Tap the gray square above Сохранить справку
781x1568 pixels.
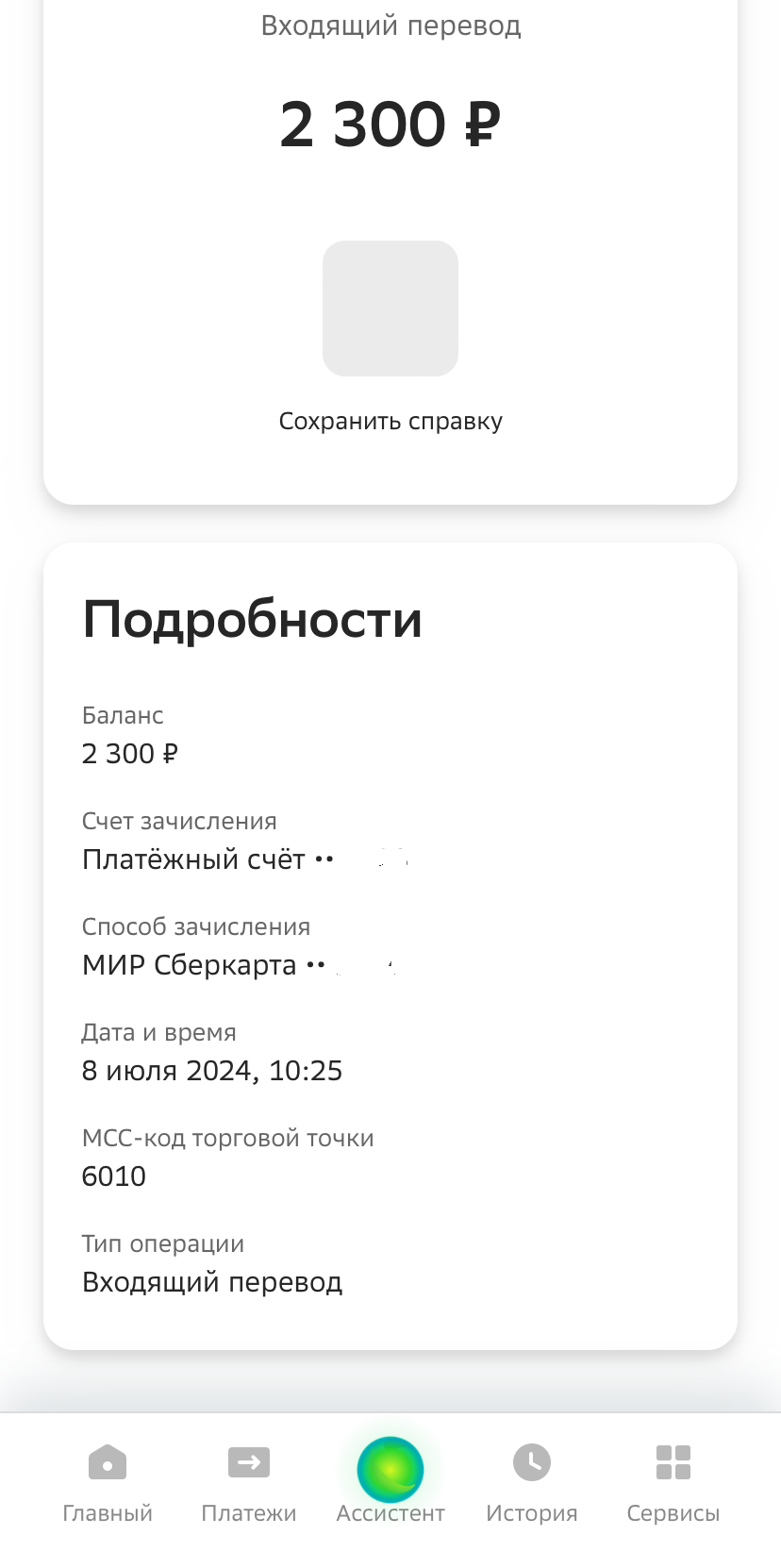point(390,309)
